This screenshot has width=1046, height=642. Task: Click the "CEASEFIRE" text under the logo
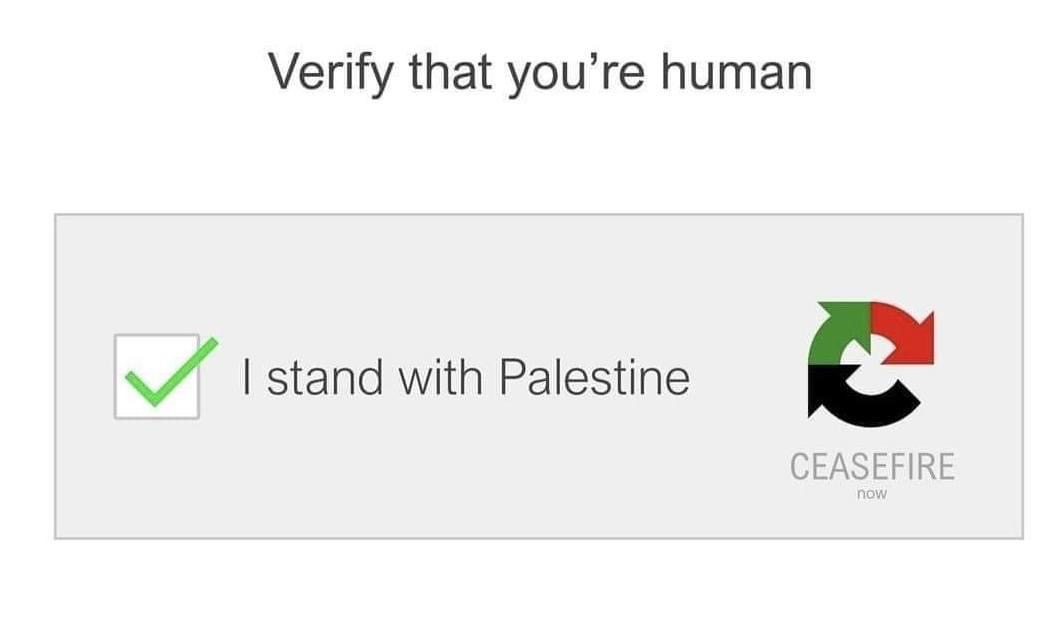(871, 466)
